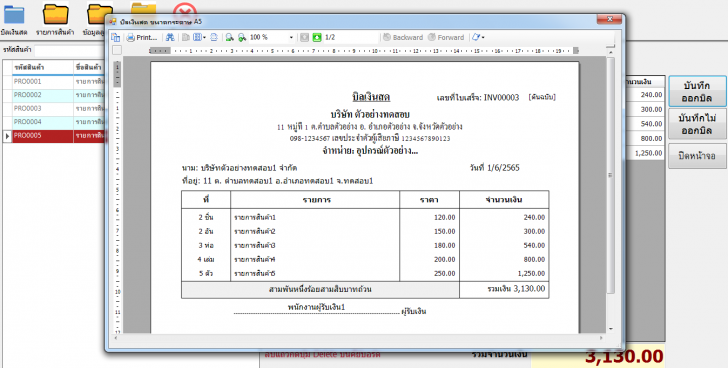
Task: Expand the page layout dropdown arrow
Action: pyautogui.click(x=204, y=37)
